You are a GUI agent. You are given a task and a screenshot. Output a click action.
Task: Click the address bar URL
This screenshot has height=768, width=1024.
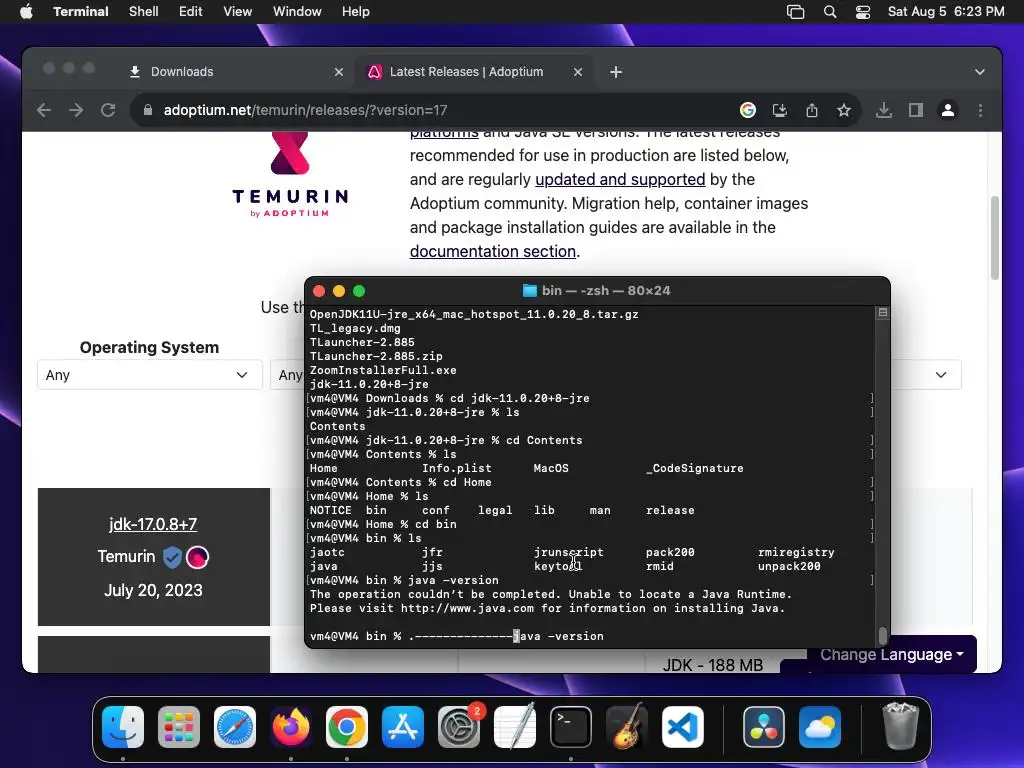coord(305,110)
